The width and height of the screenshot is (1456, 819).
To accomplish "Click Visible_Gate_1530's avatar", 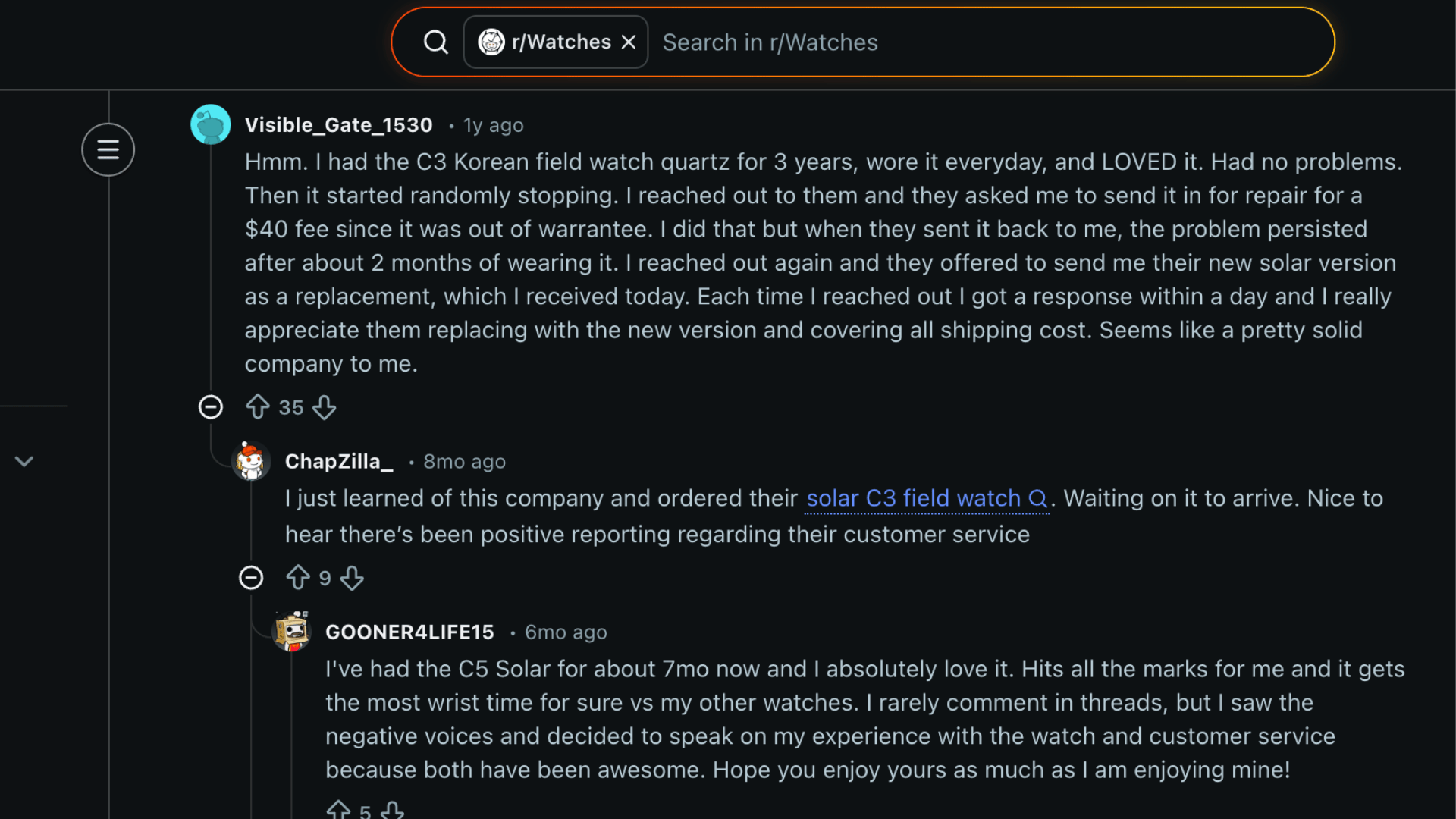I will [x=210, y=124].
